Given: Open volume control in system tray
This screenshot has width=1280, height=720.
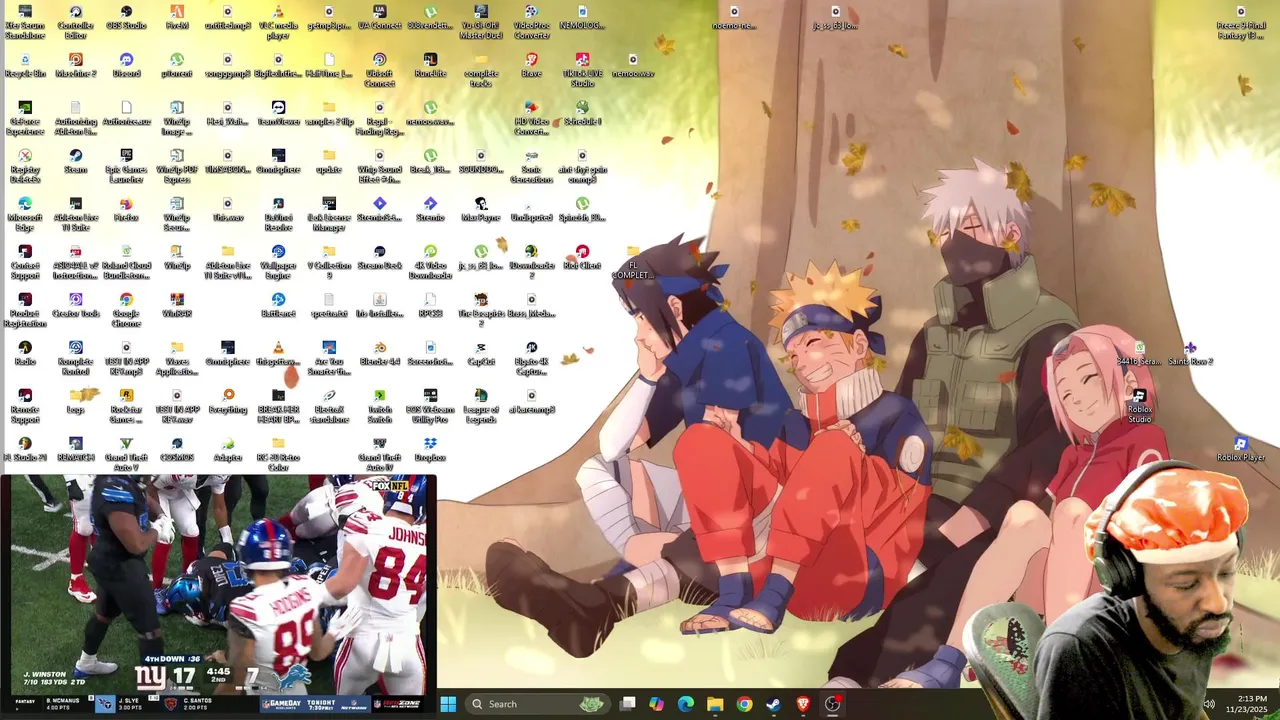Looking at the screenshot, I should [x=1208, y=704].
